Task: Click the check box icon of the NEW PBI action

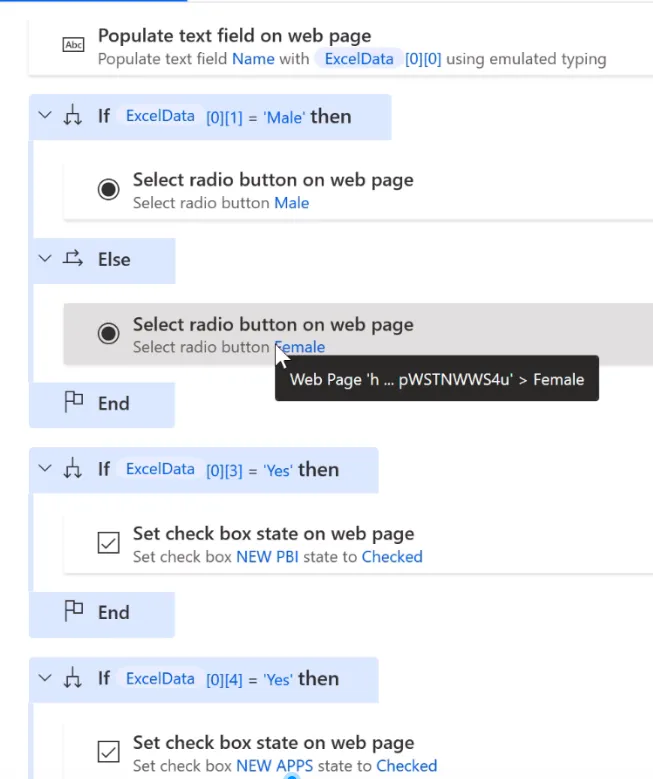Action: [x=108, y=543]
